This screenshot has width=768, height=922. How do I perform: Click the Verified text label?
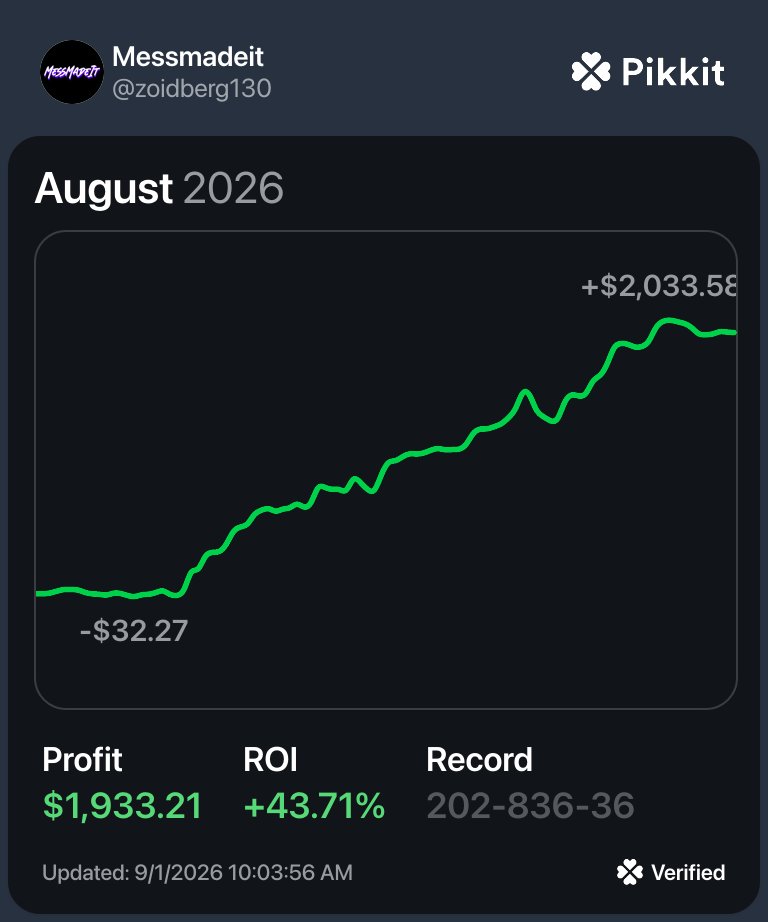688,872
